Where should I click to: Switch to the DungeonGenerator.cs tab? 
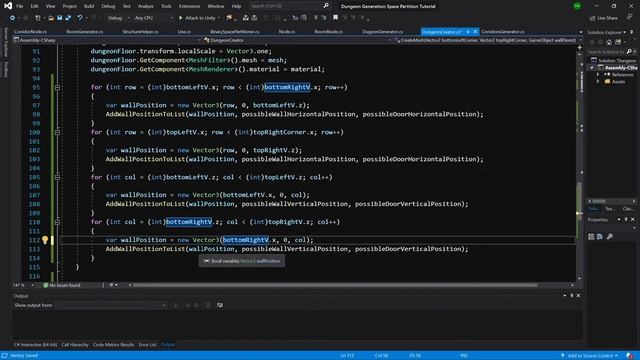pos(382,31)
